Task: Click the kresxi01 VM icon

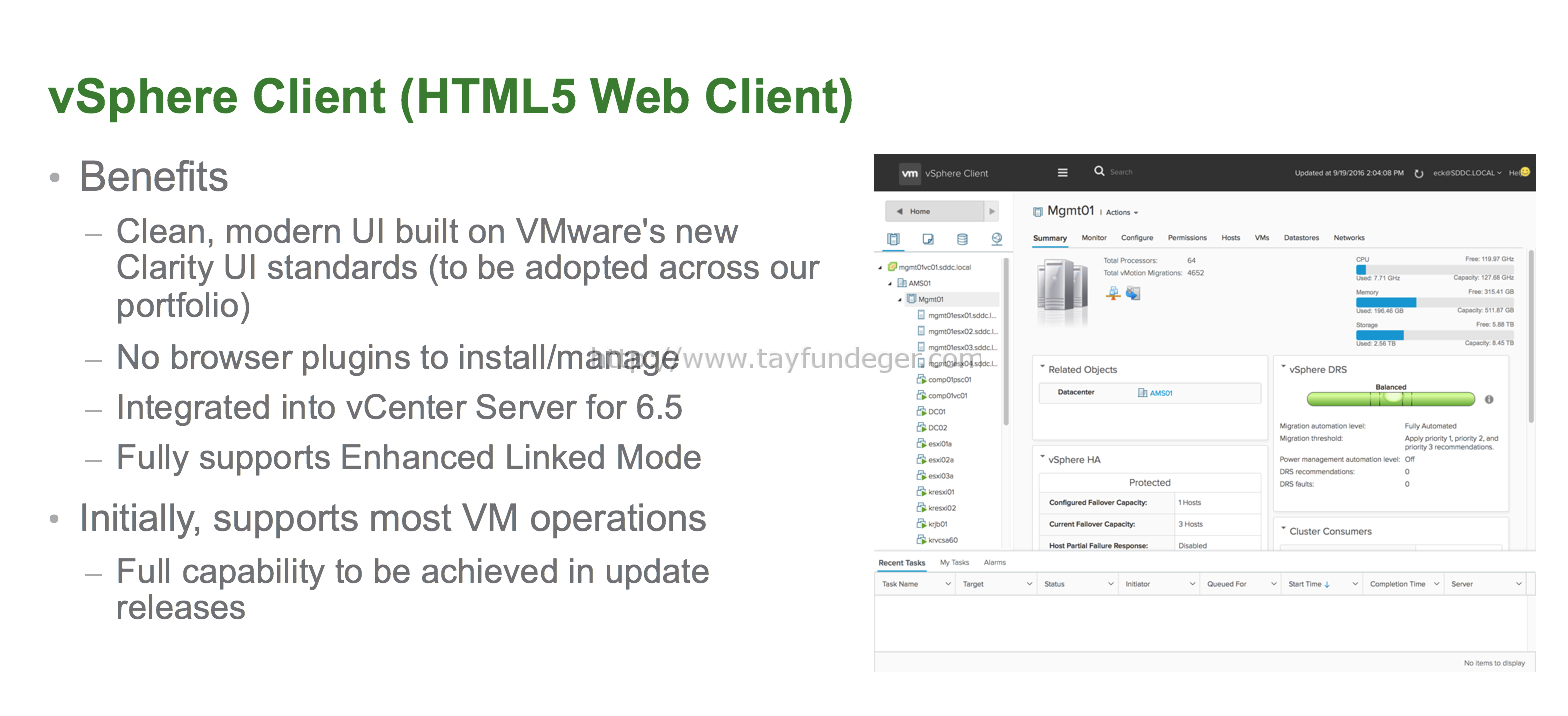Action: pos(921,491)
